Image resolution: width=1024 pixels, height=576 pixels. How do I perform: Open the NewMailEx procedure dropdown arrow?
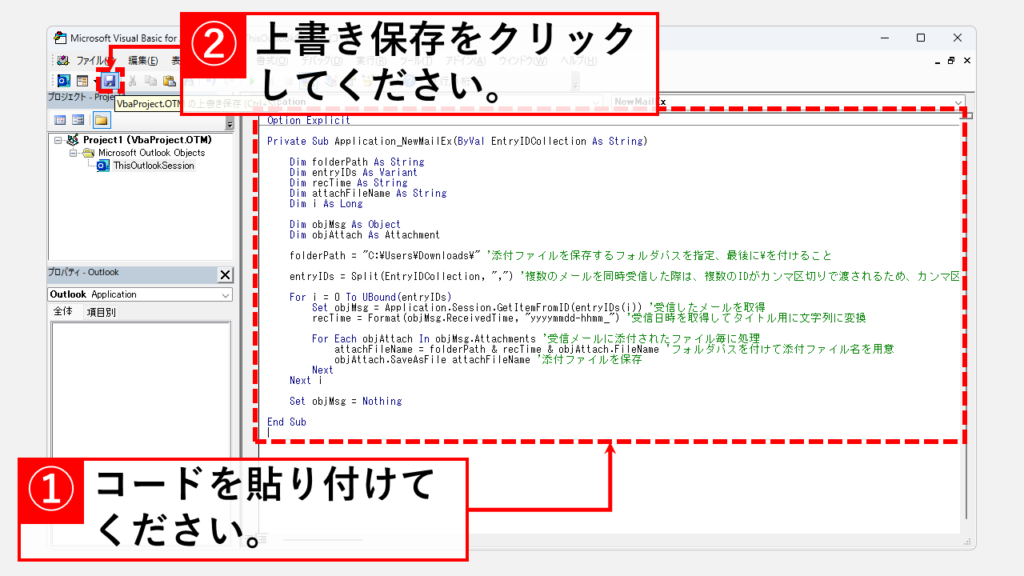pyautogui.click(x=958, y=103)
